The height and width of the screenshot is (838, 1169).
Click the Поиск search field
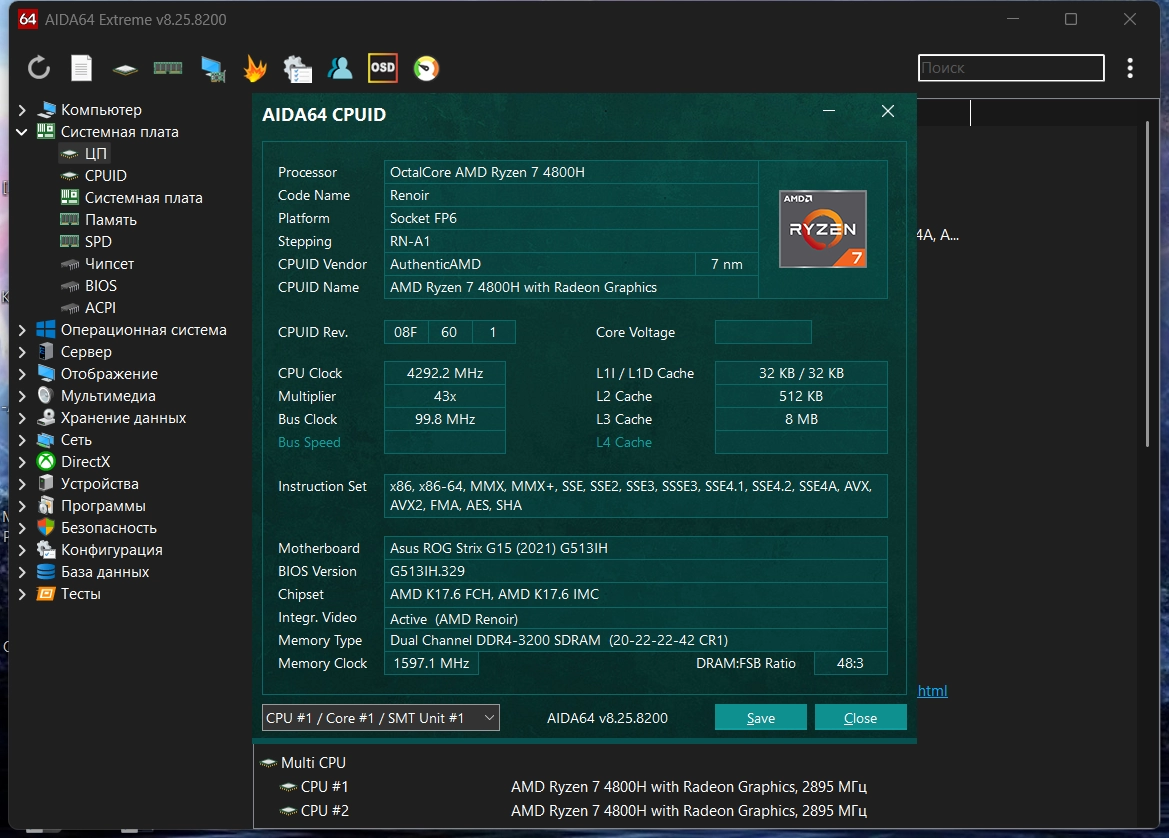tap(1010, 68)
